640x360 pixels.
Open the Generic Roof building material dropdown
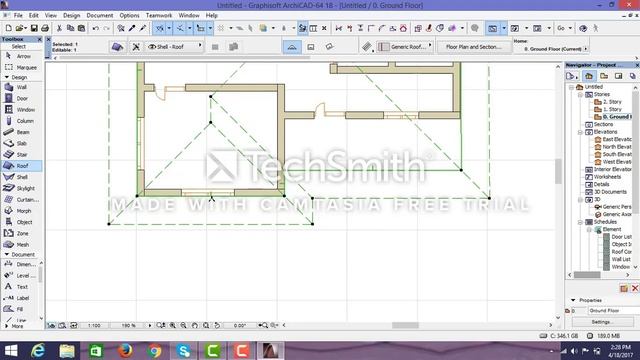[405, 47]
